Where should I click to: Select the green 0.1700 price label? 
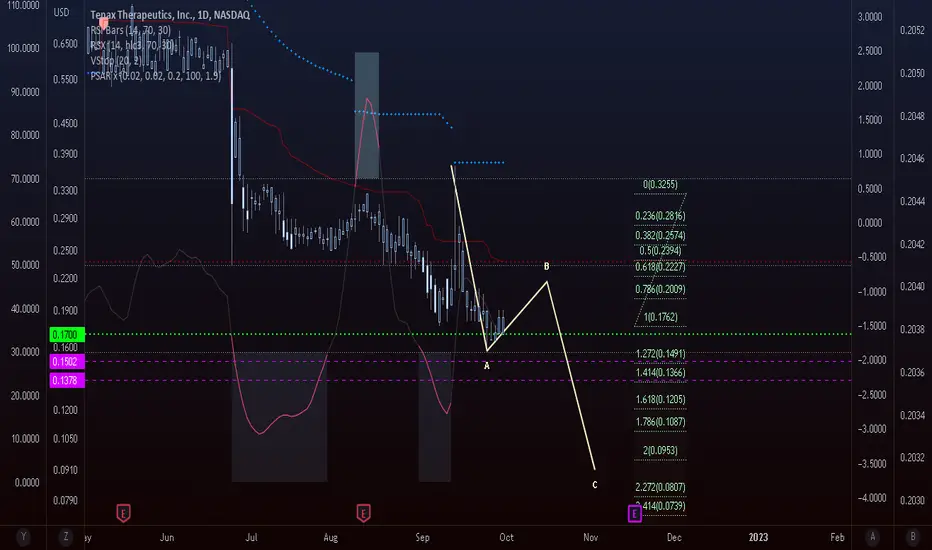coord(67,335)
